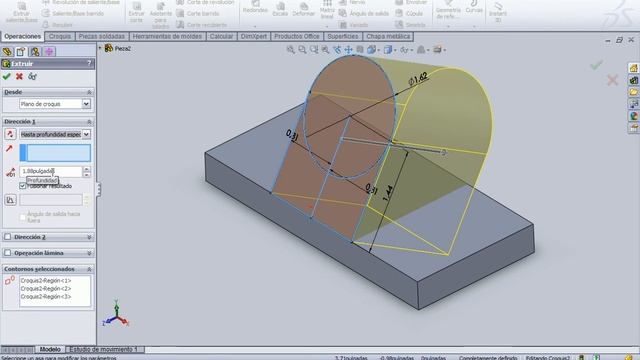This screenshot has height=360, width=640.
Task: Enable the Dirección 2 checkbox
Action: [7, 237]
